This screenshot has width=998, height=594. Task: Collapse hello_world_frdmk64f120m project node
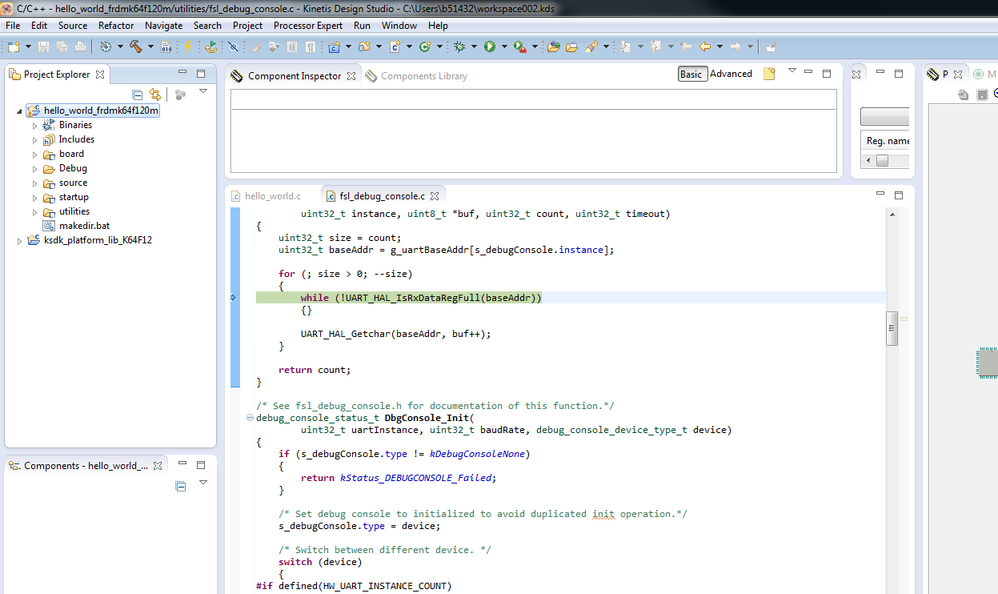(x=19, y=111)
